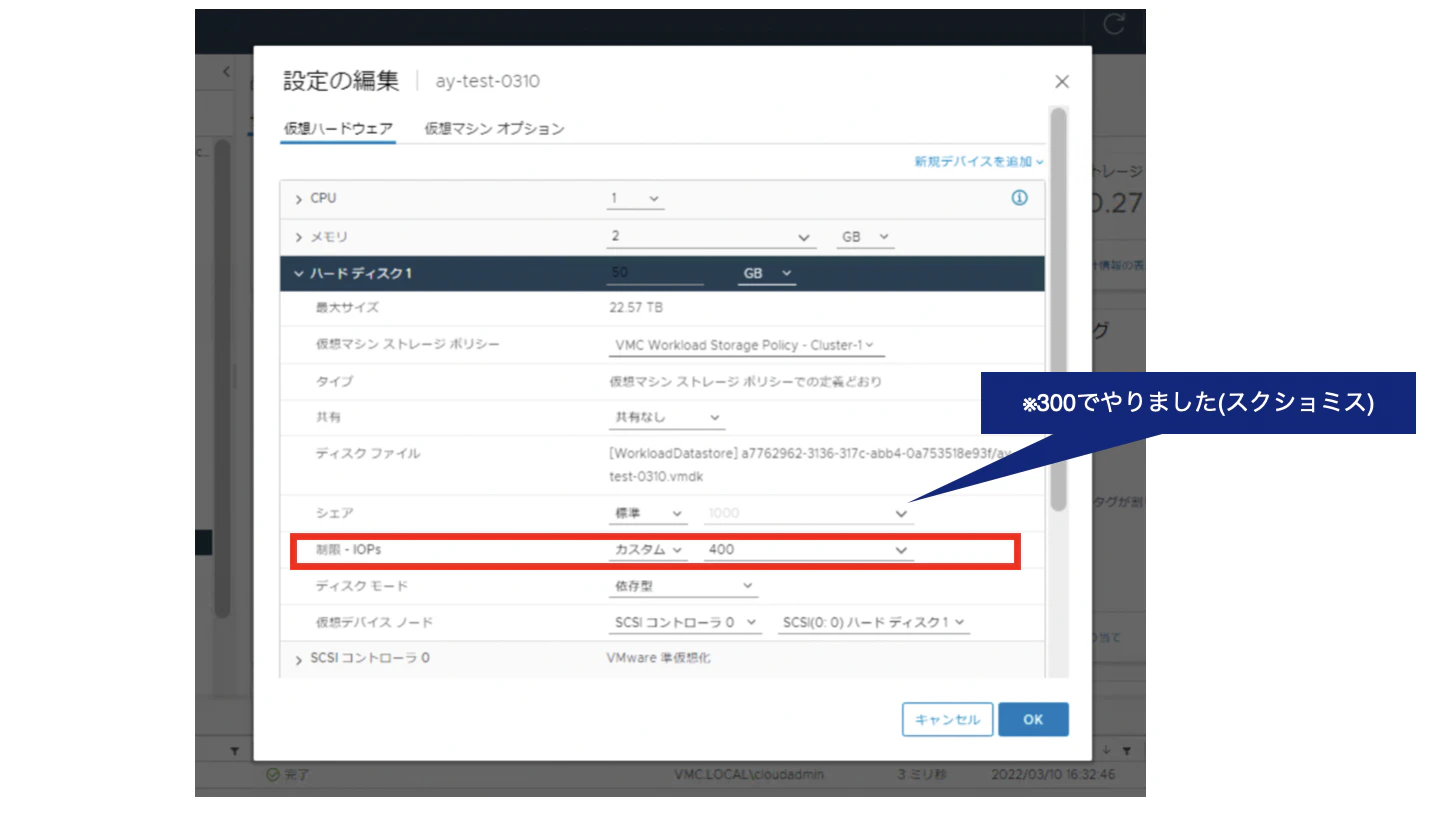Select the 仮想ハードウェア tab
This screenshot has height=816, width=1442.
click(337, 128)
